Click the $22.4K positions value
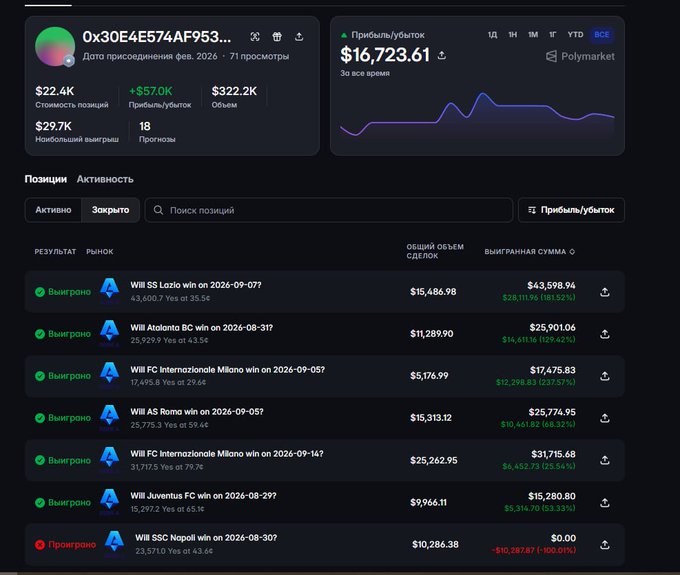 tap(55, 91)
